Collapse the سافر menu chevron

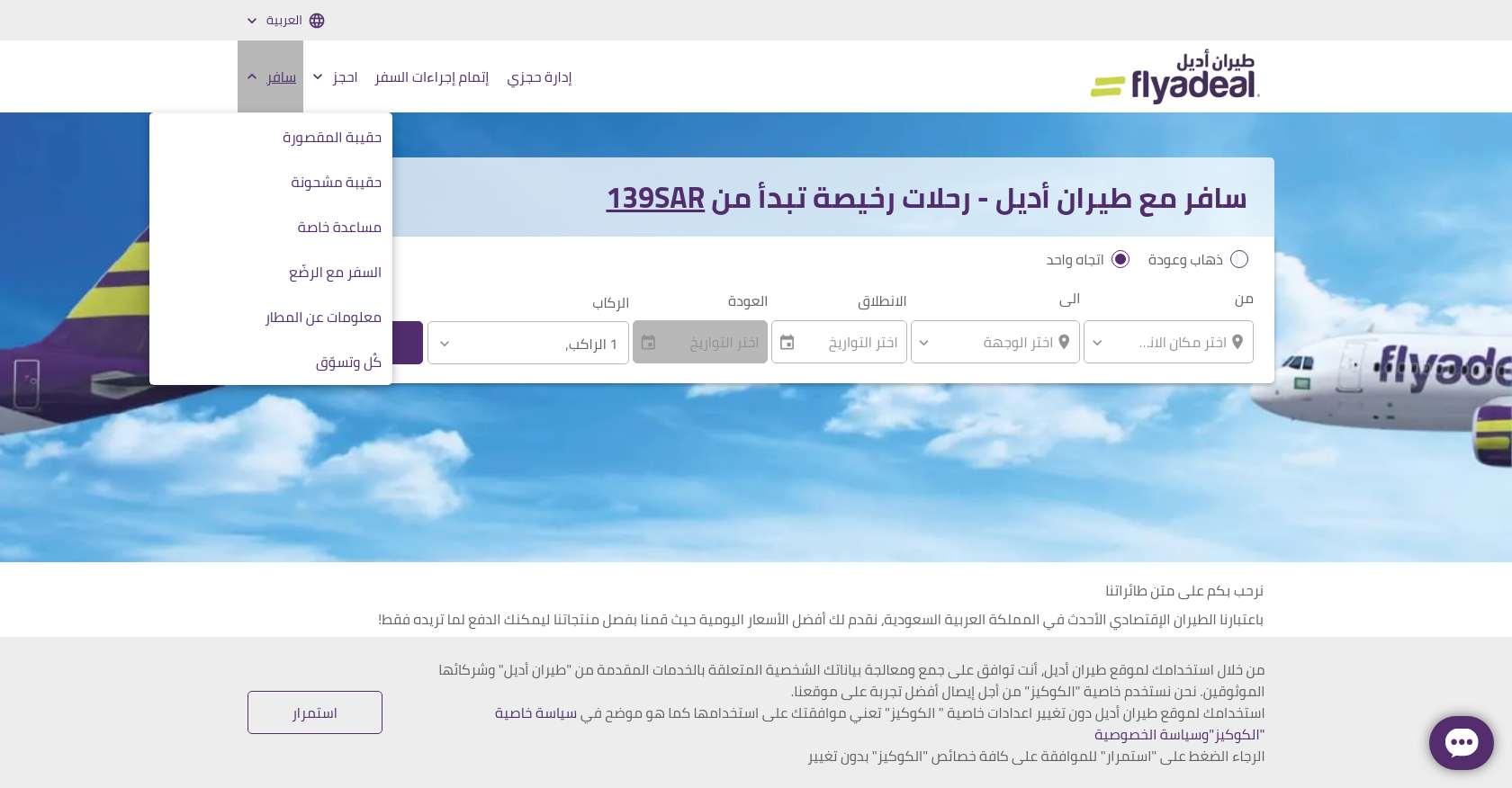point(252,77)
